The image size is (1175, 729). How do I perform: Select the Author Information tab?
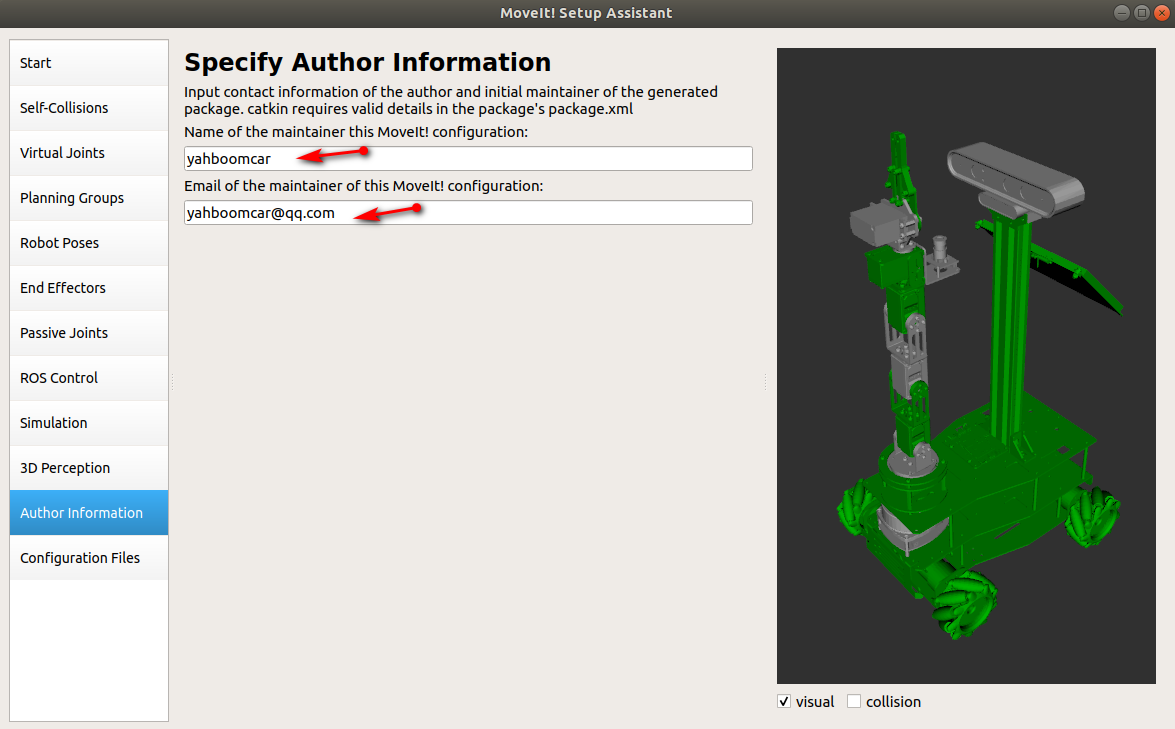(x=88, y=512)
